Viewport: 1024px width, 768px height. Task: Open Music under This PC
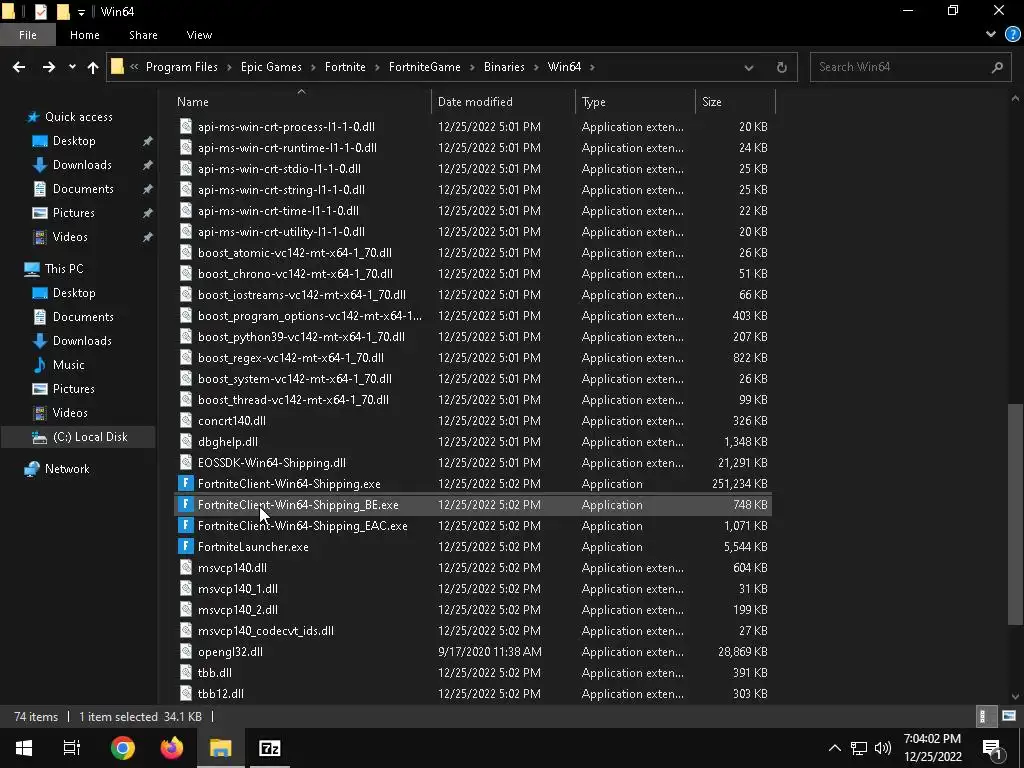tap(69, 364)
